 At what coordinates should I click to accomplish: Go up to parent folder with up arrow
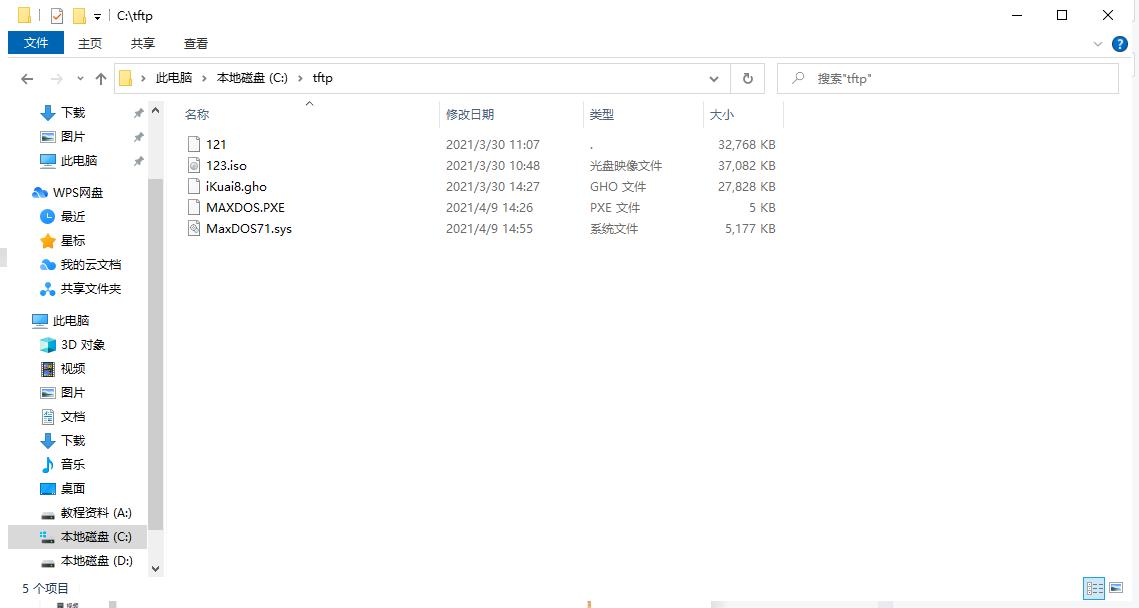101,78
